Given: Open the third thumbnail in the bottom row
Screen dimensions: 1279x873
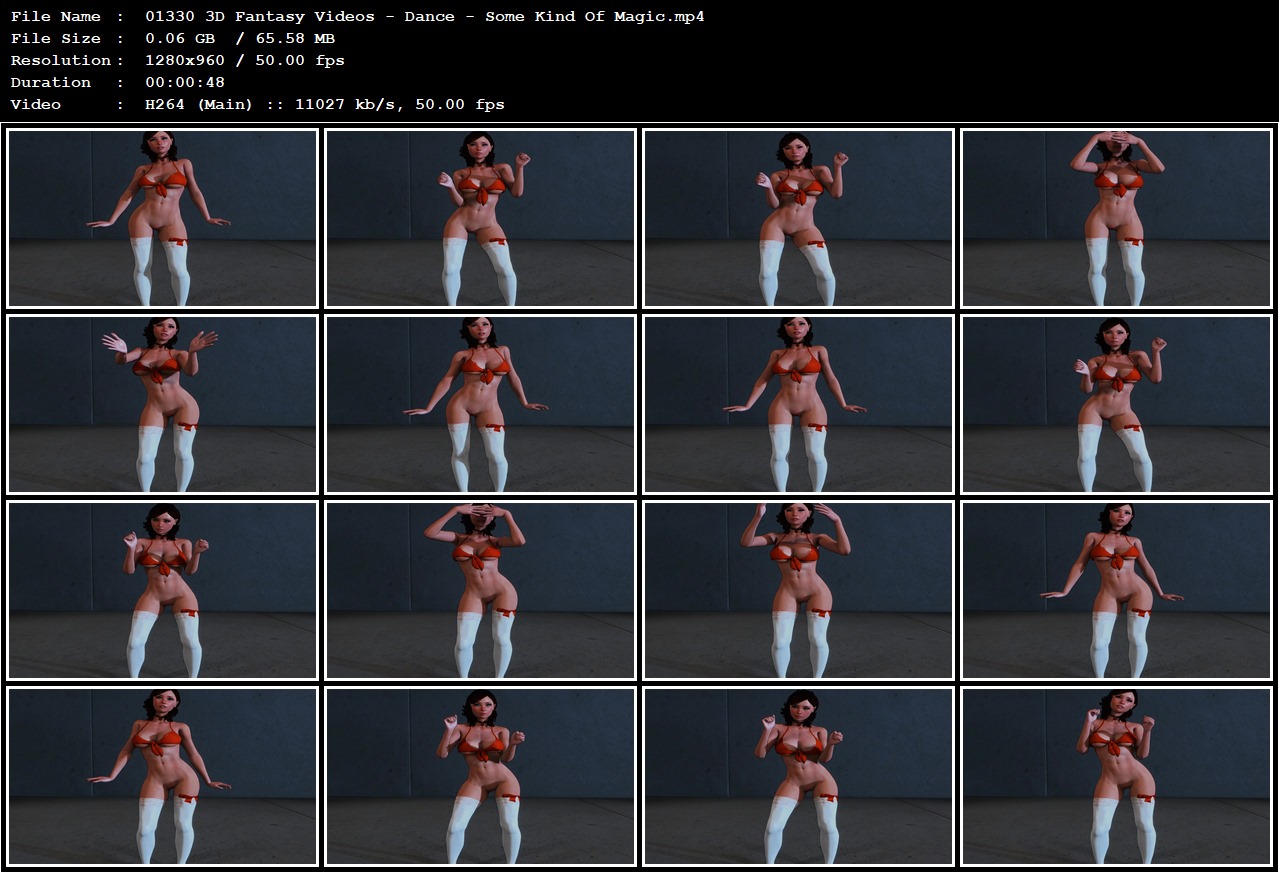Looking at the screenshot, I should click(798, 776).
